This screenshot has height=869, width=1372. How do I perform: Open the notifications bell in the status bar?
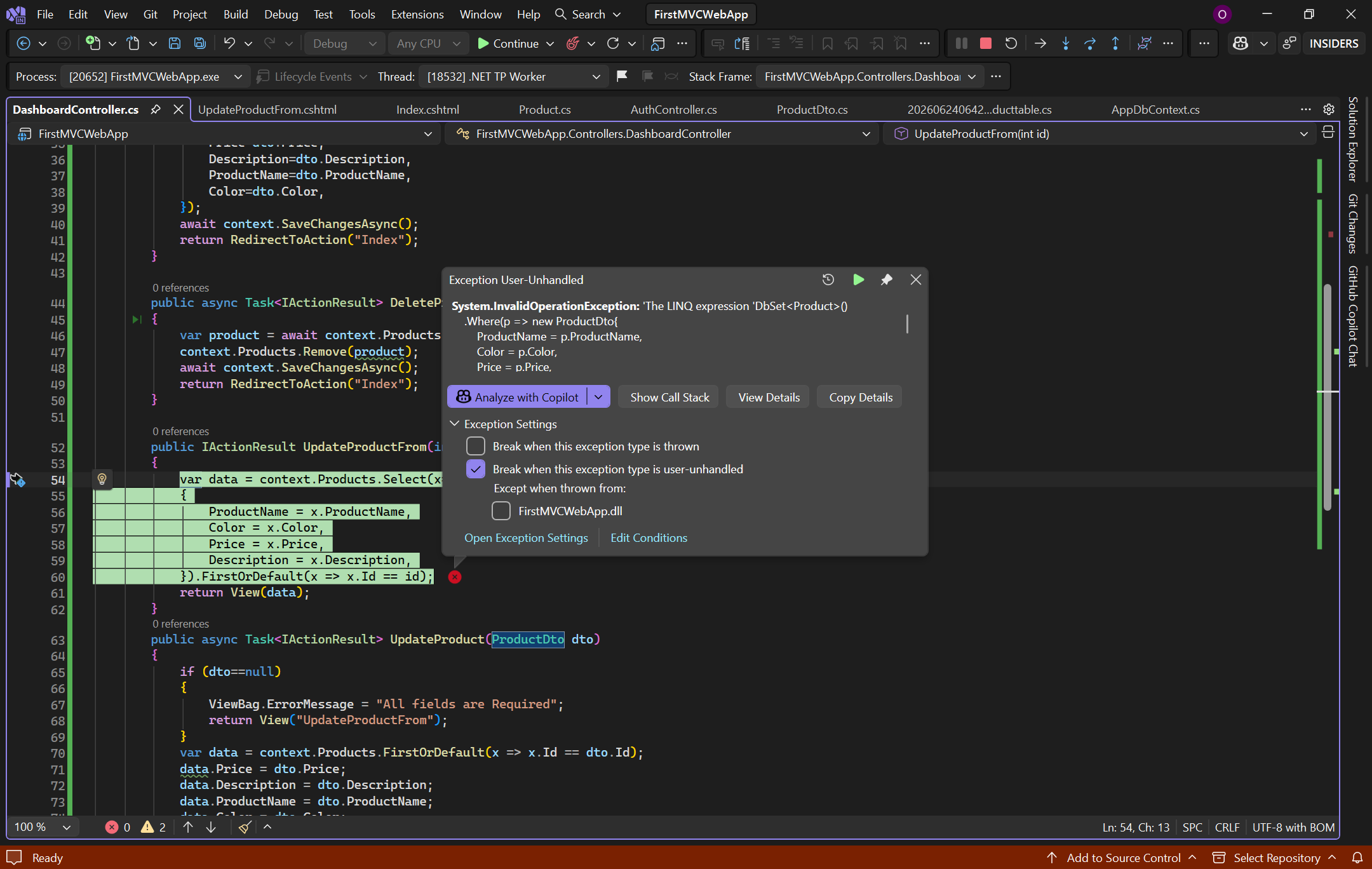(x=1357, y=858)
